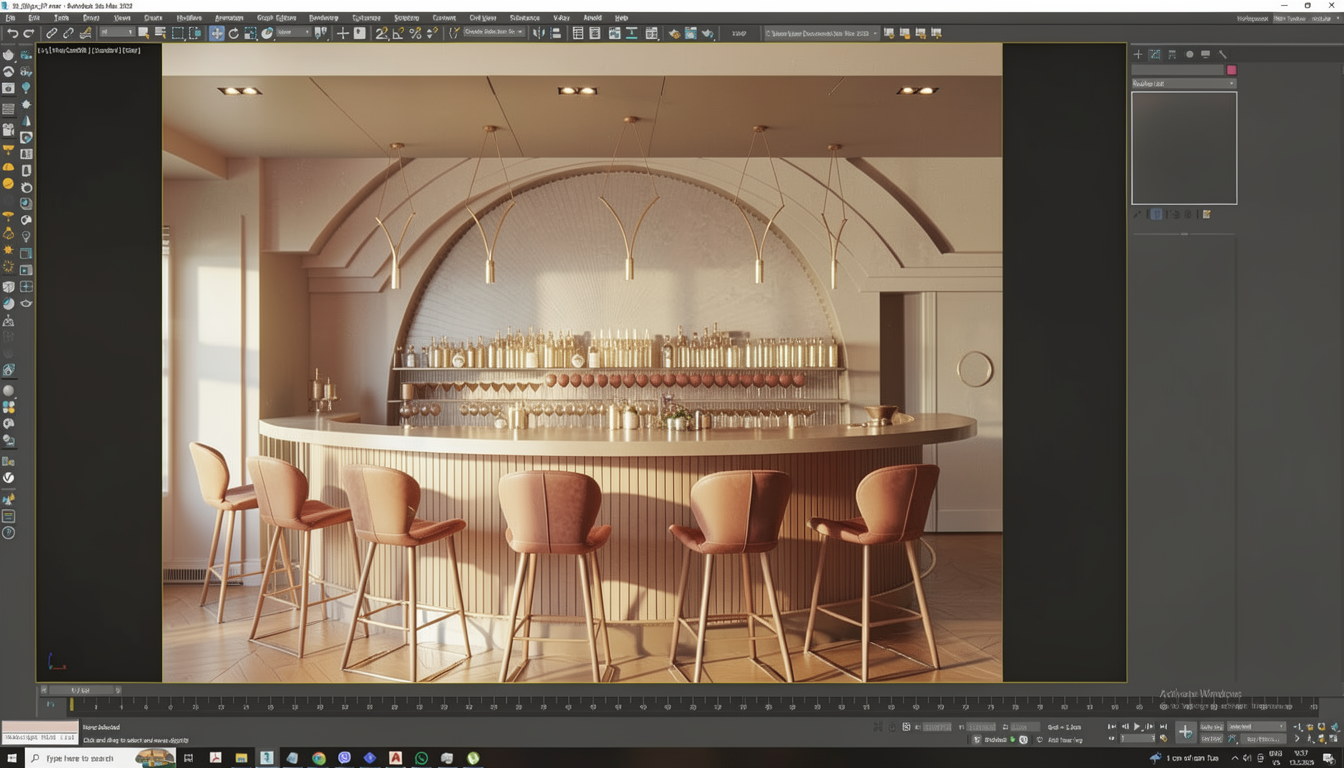Open the Rendering menu
This screenshot has height=768, width=1344.
click(323, 18)
